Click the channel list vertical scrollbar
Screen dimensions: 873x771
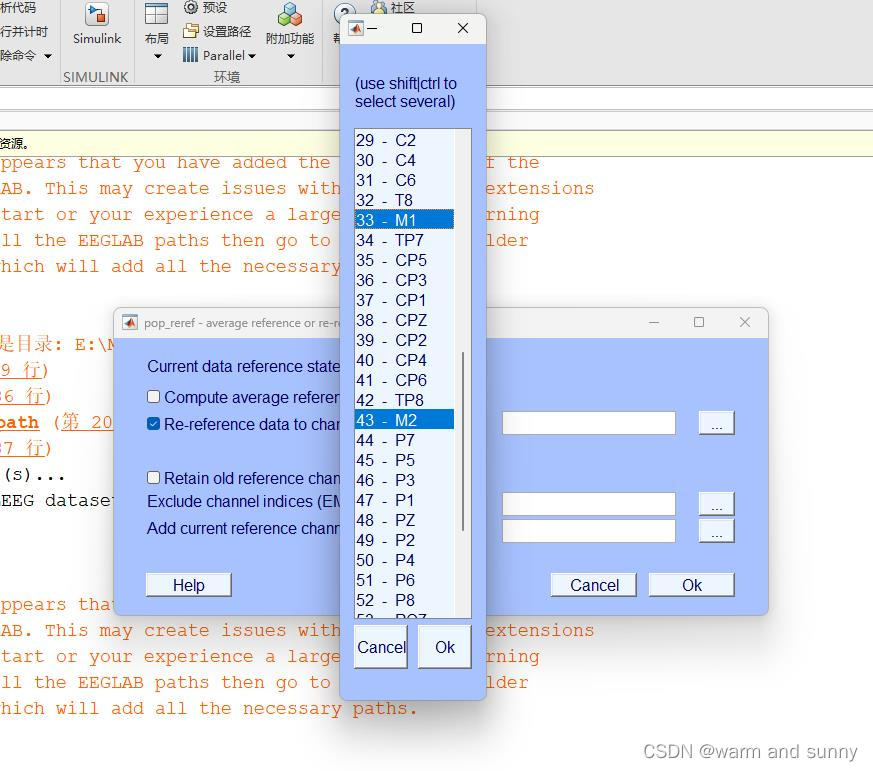pyautogui.click(x=463, y=440)
